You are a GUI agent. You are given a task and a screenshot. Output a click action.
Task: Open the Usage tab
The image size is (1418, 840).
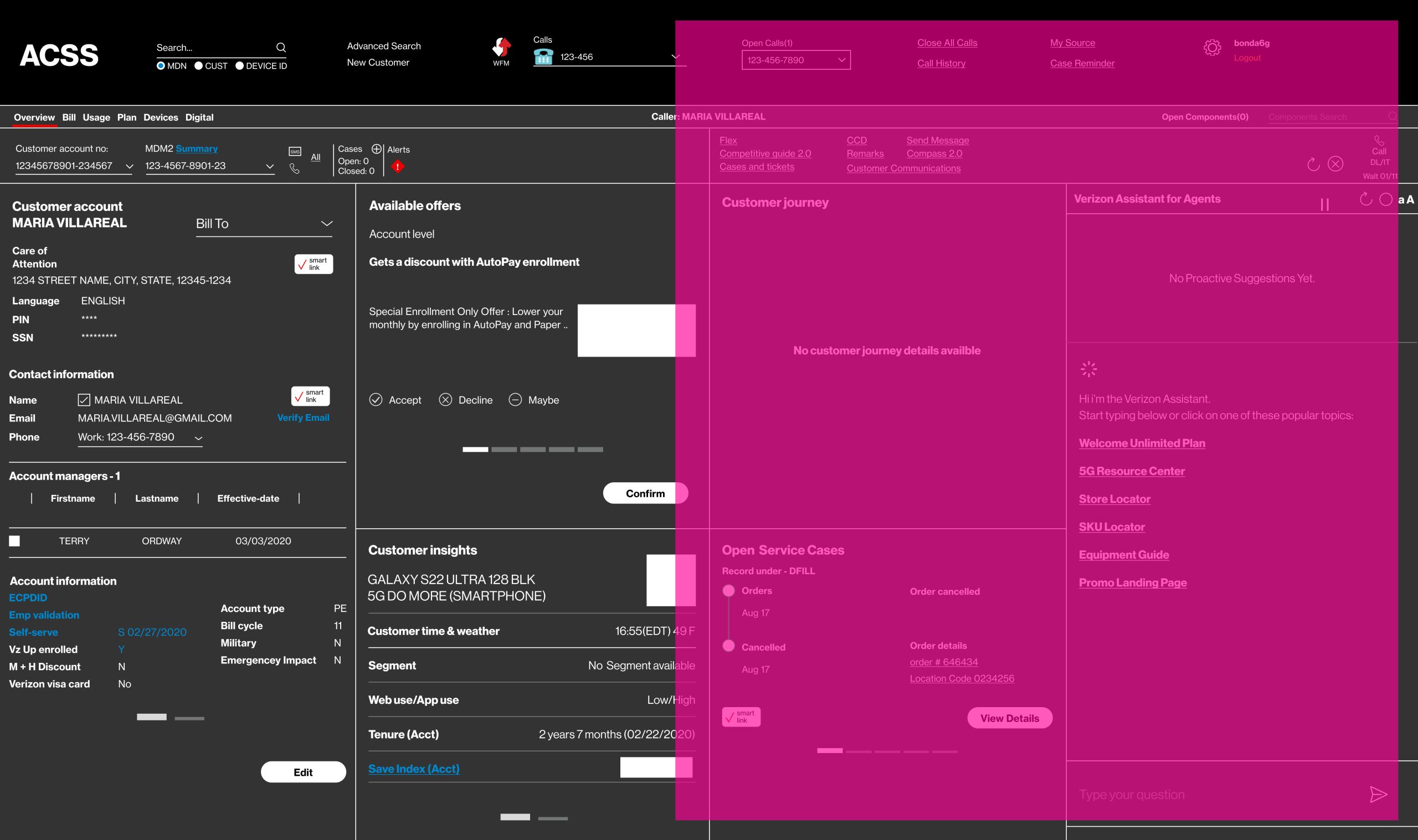click(96, 117)
